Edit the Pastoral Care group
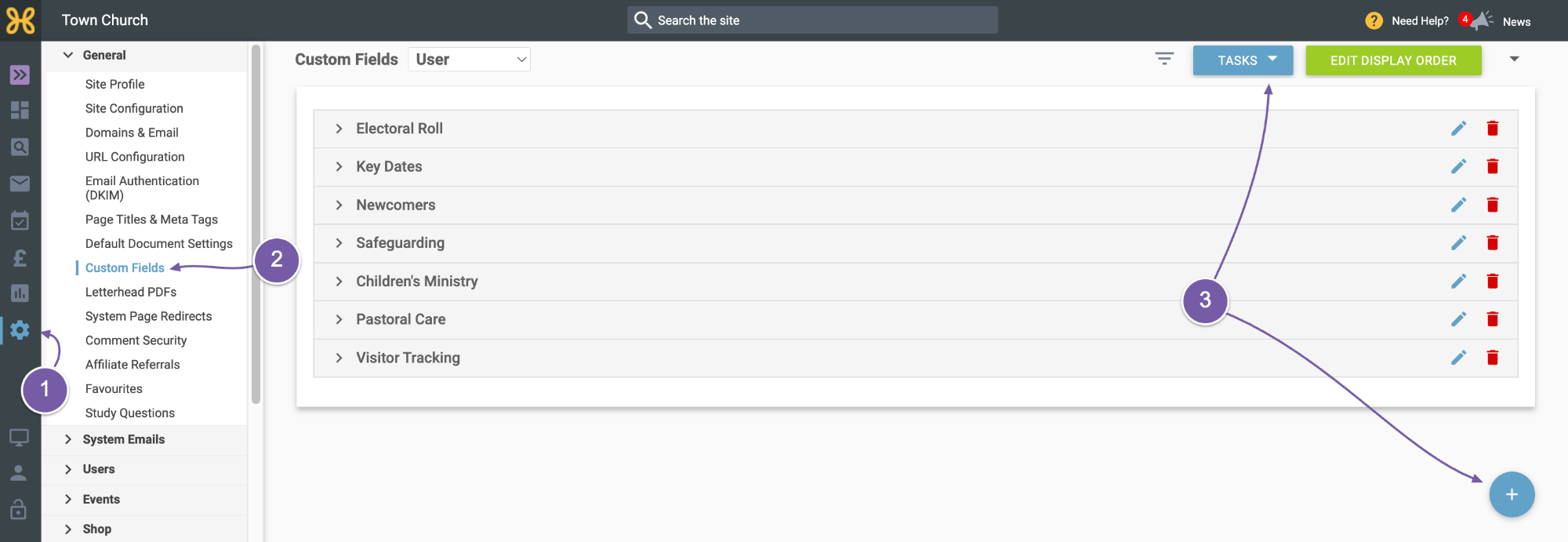The width and height of the screenshot is (1568, 542). [x=1458, y=319]
